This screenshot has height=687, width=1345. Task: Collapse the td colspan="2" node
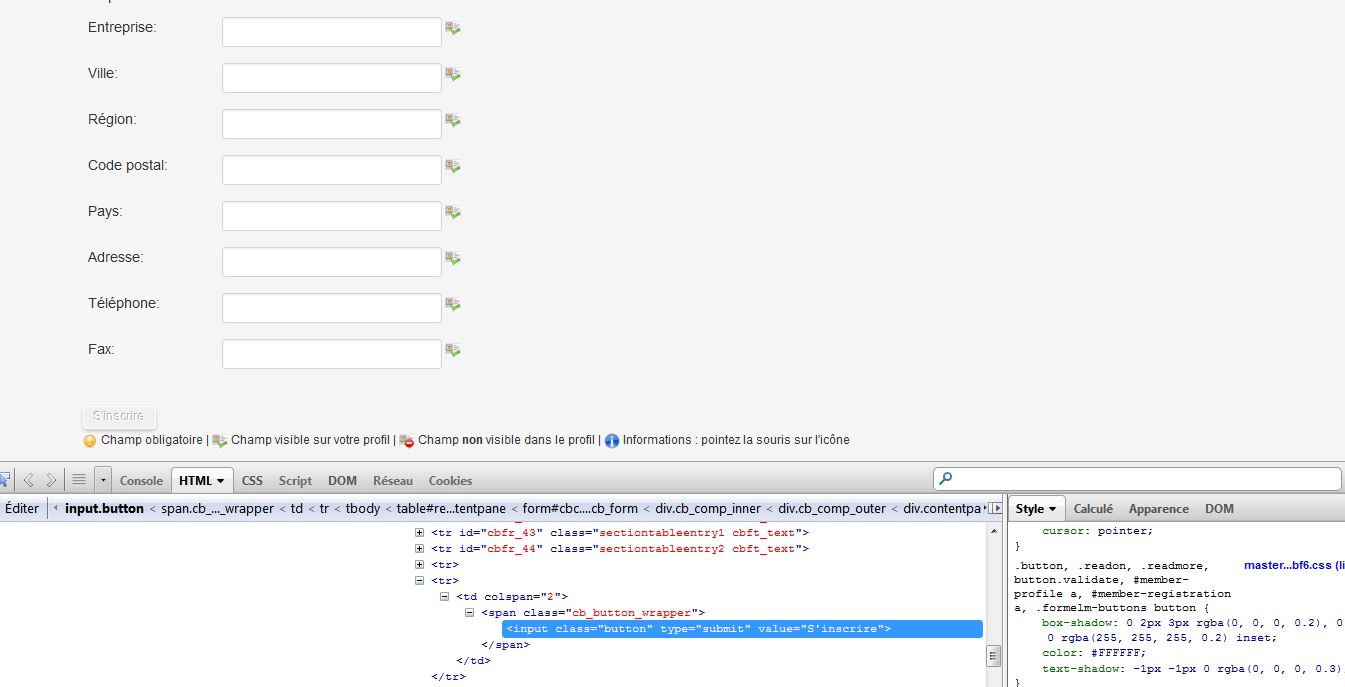pos(445,597)
